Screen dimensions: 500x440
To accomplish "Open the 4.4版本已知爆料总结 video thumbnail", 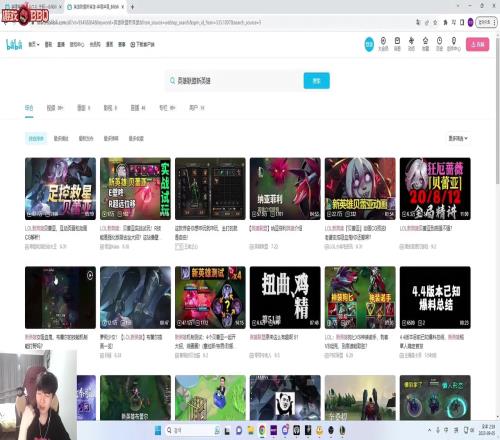I will click(435, 297).
